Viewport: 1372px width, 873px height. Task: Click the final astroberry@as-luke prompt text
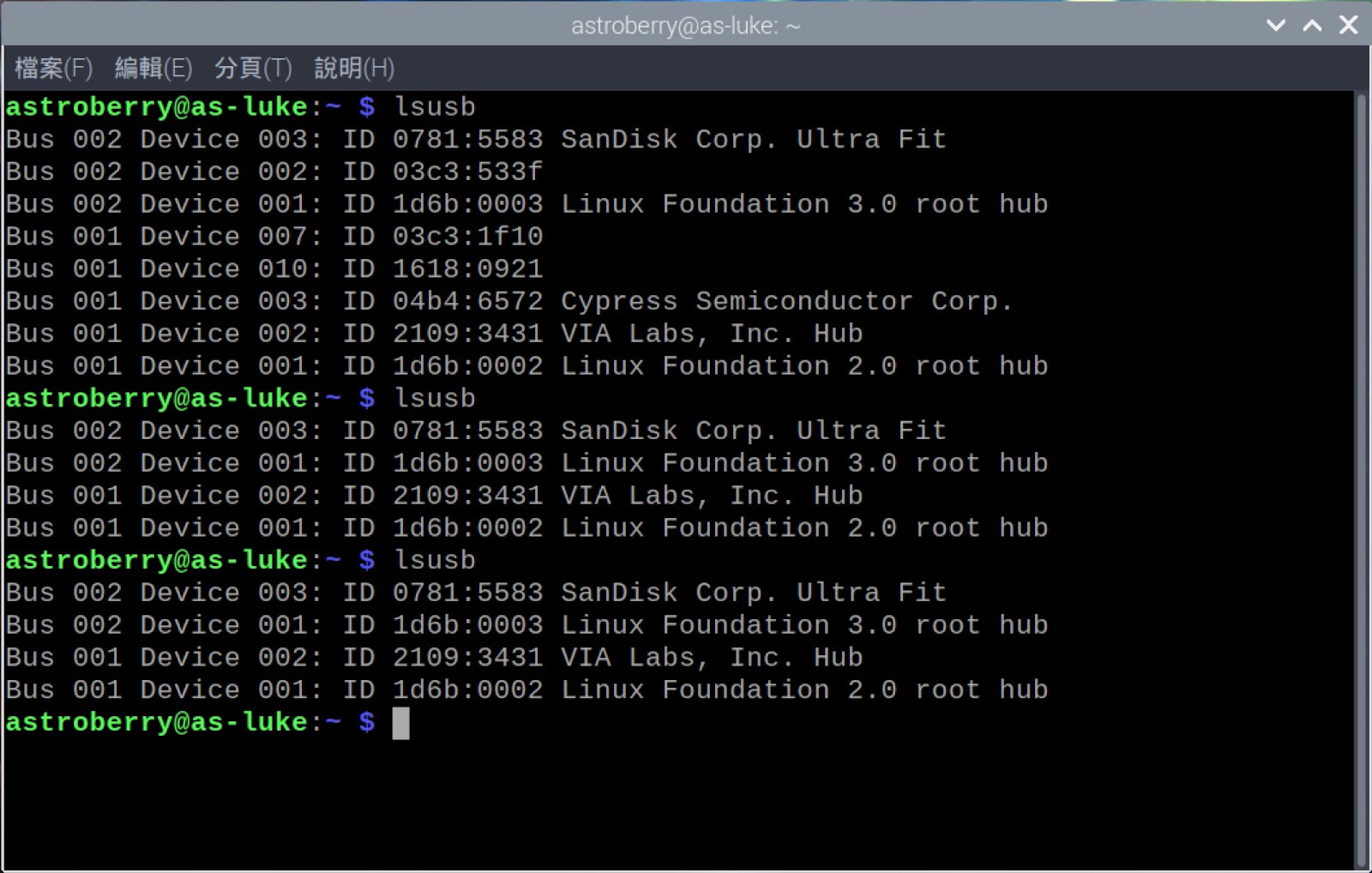coord(156,722)
